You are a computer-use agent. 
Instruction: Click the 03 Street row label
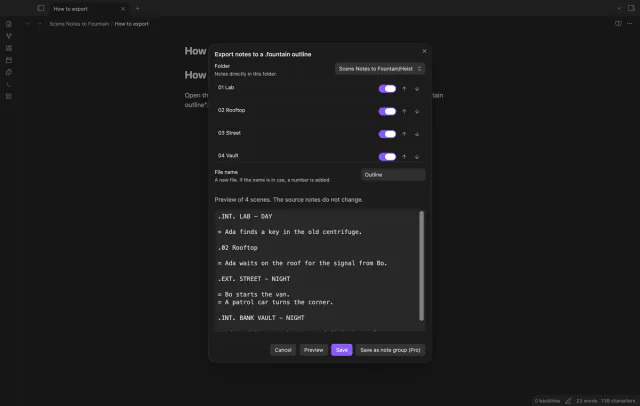click(229, 133)
